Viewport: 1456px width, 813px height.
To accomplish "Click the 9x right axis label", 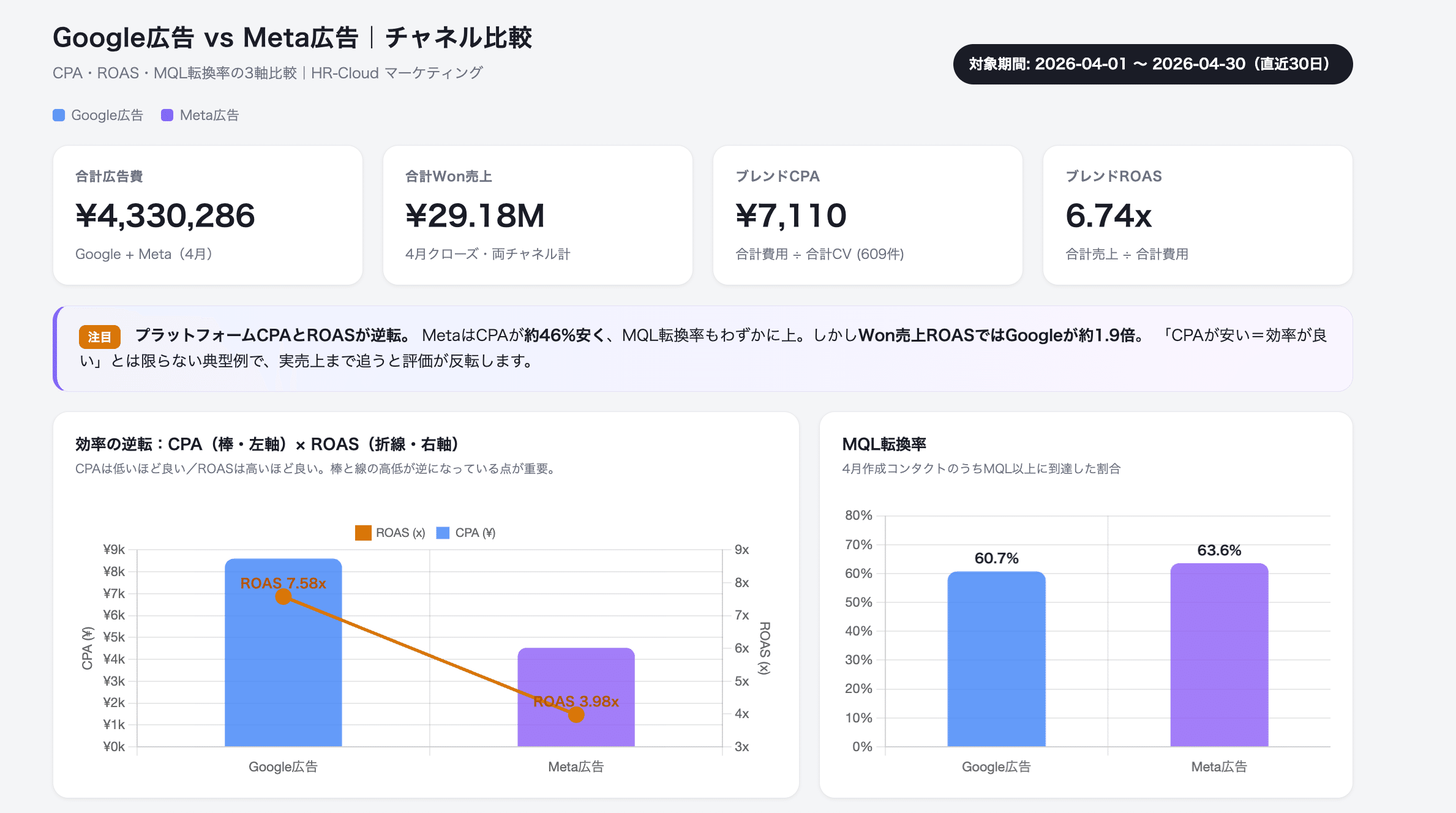I will click(741, 550).
